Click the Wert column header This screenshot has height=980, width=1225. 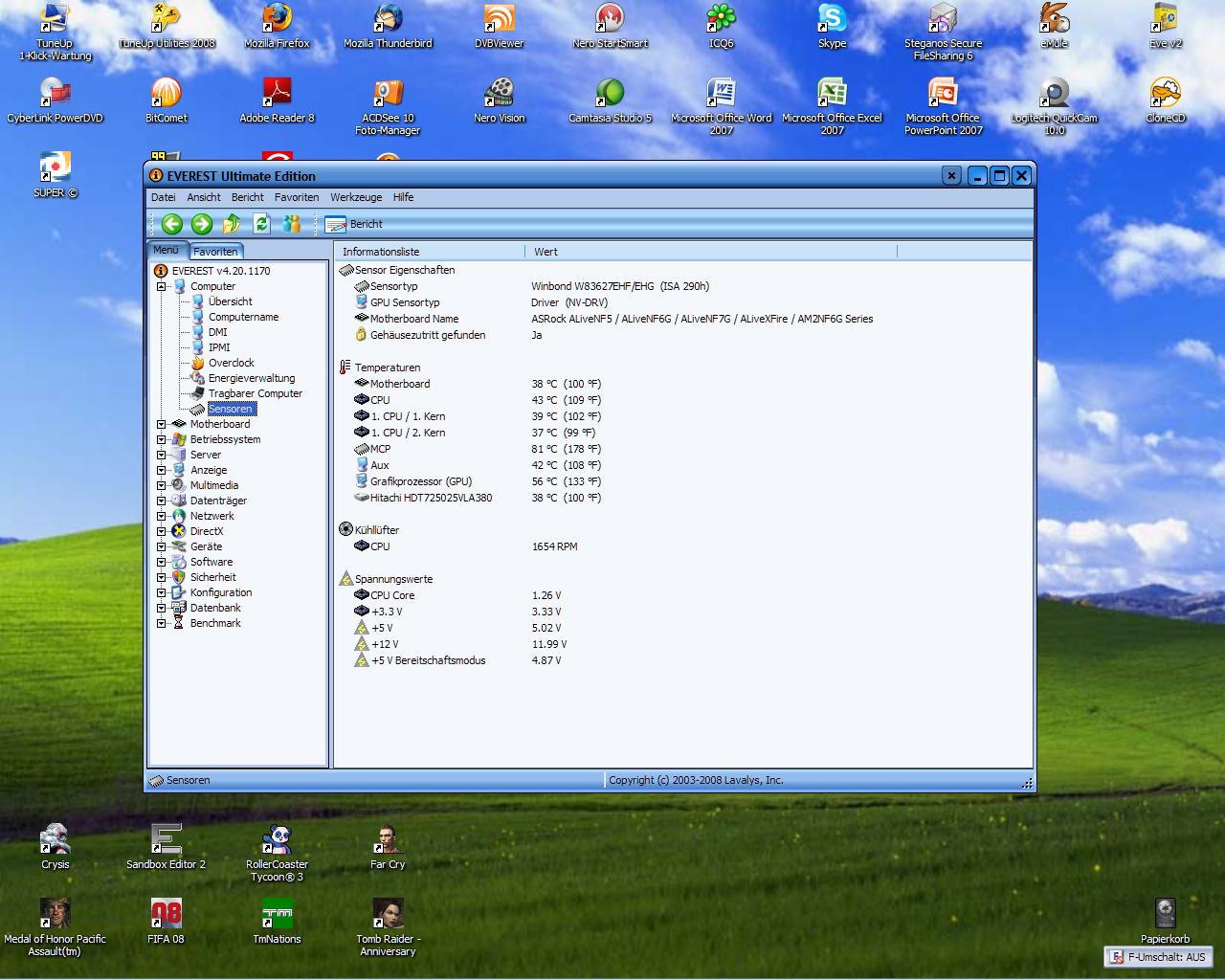(x=711, y=252)
